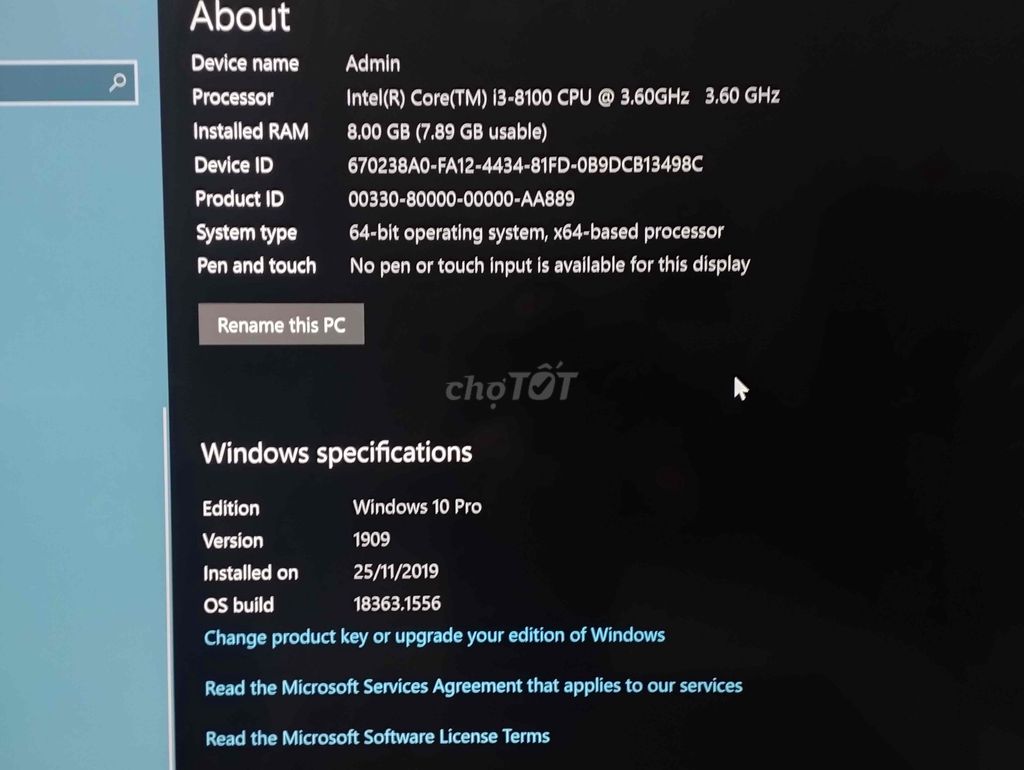
Task: Click the search magnifier icon
Action: (x=118, y=82)
